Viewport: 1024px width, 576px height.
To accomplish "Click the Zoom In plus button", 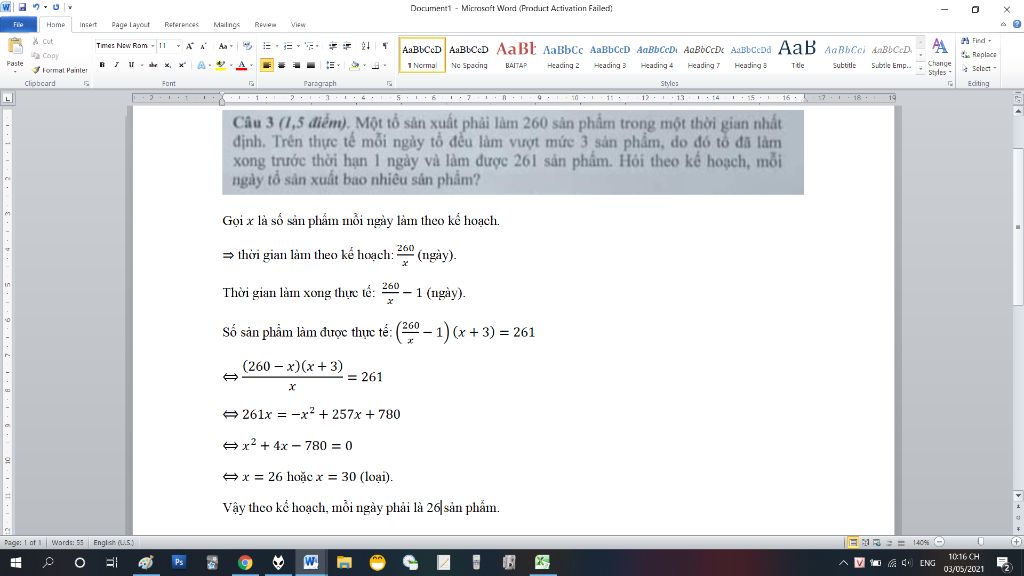I will tap(1016, 542).
